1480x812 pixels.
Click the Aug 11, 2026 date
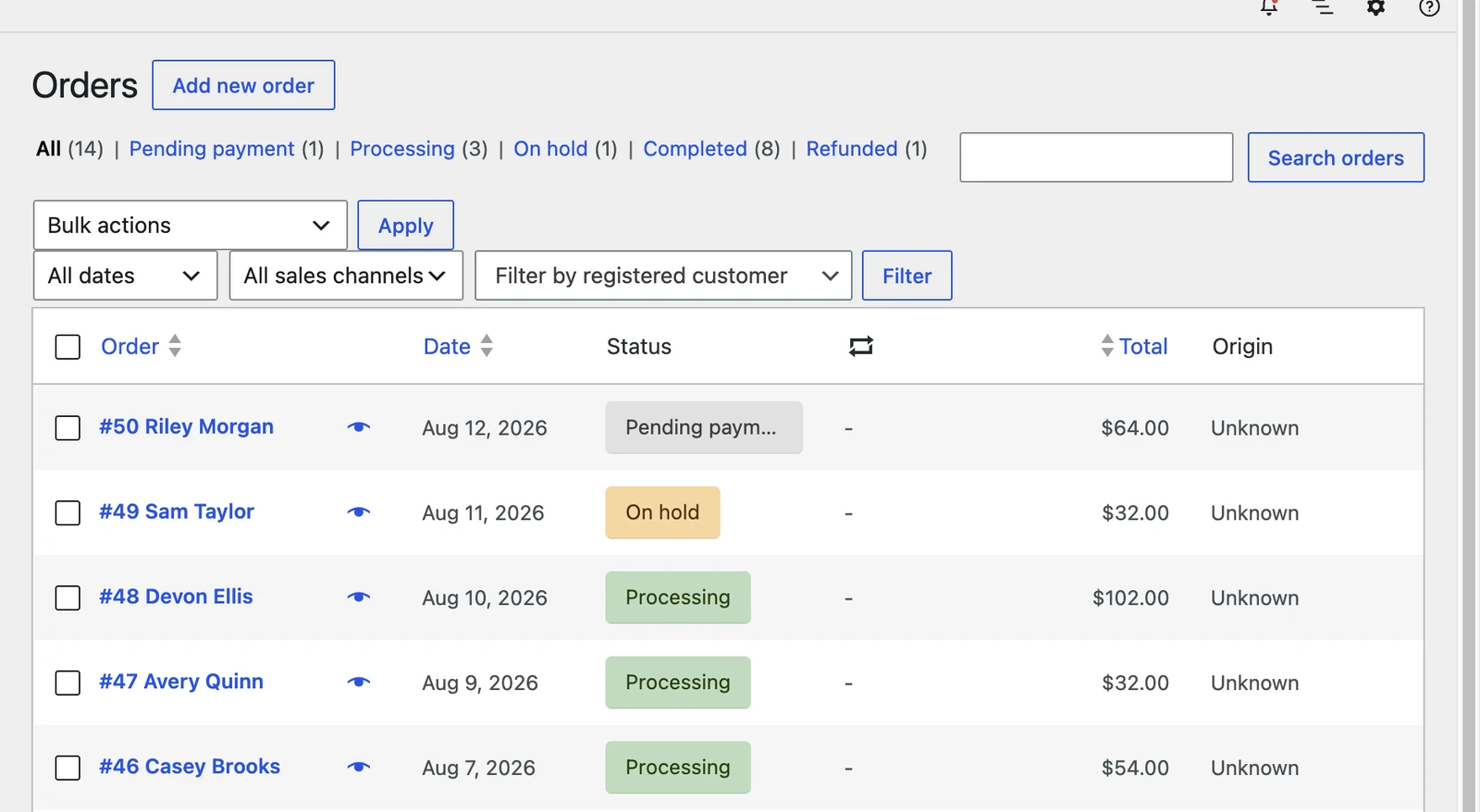pos(483,513)
